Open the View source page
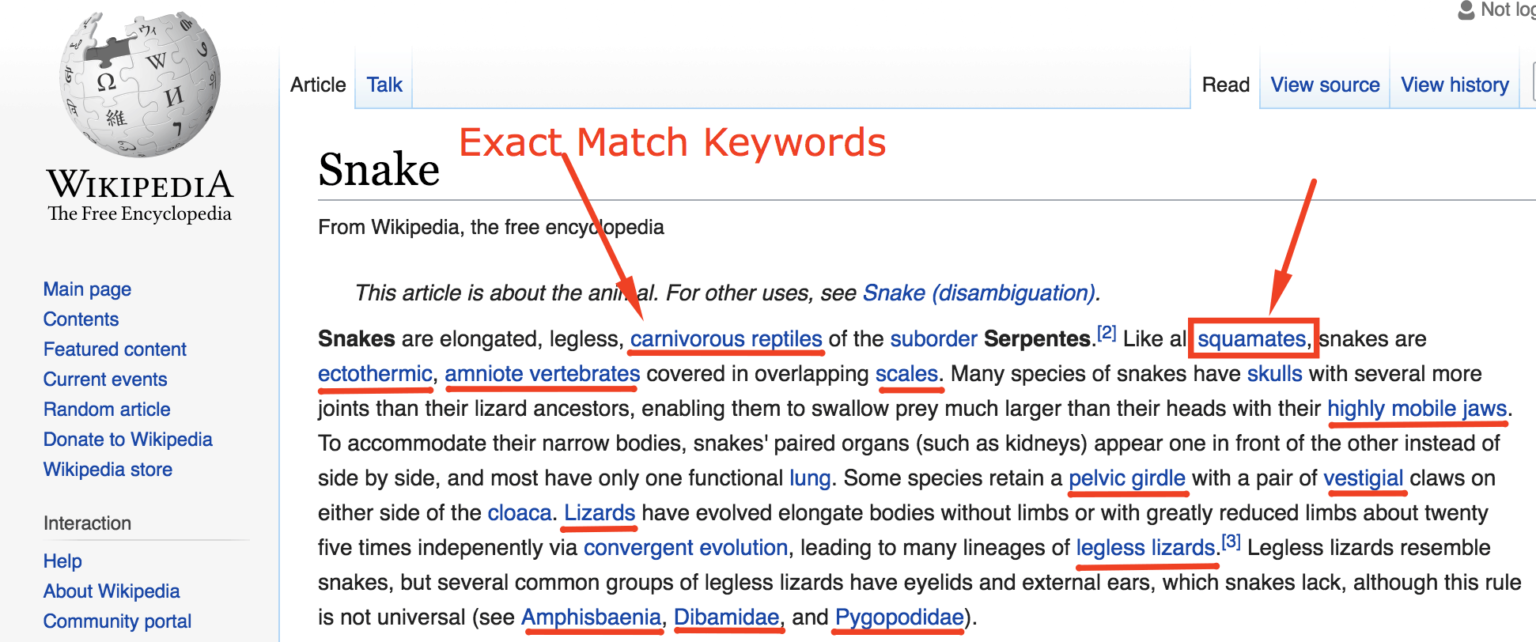 (x=1324, y=85)
